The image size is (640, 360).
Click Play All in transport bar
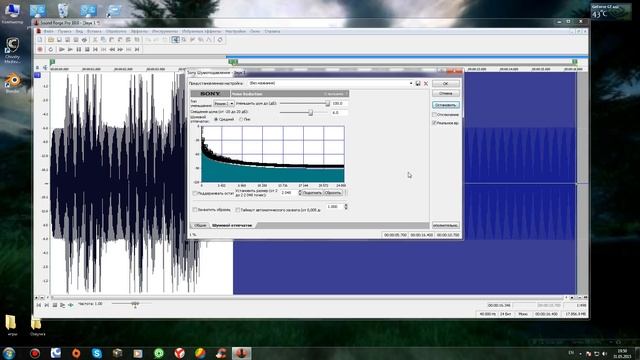(61, 49)
